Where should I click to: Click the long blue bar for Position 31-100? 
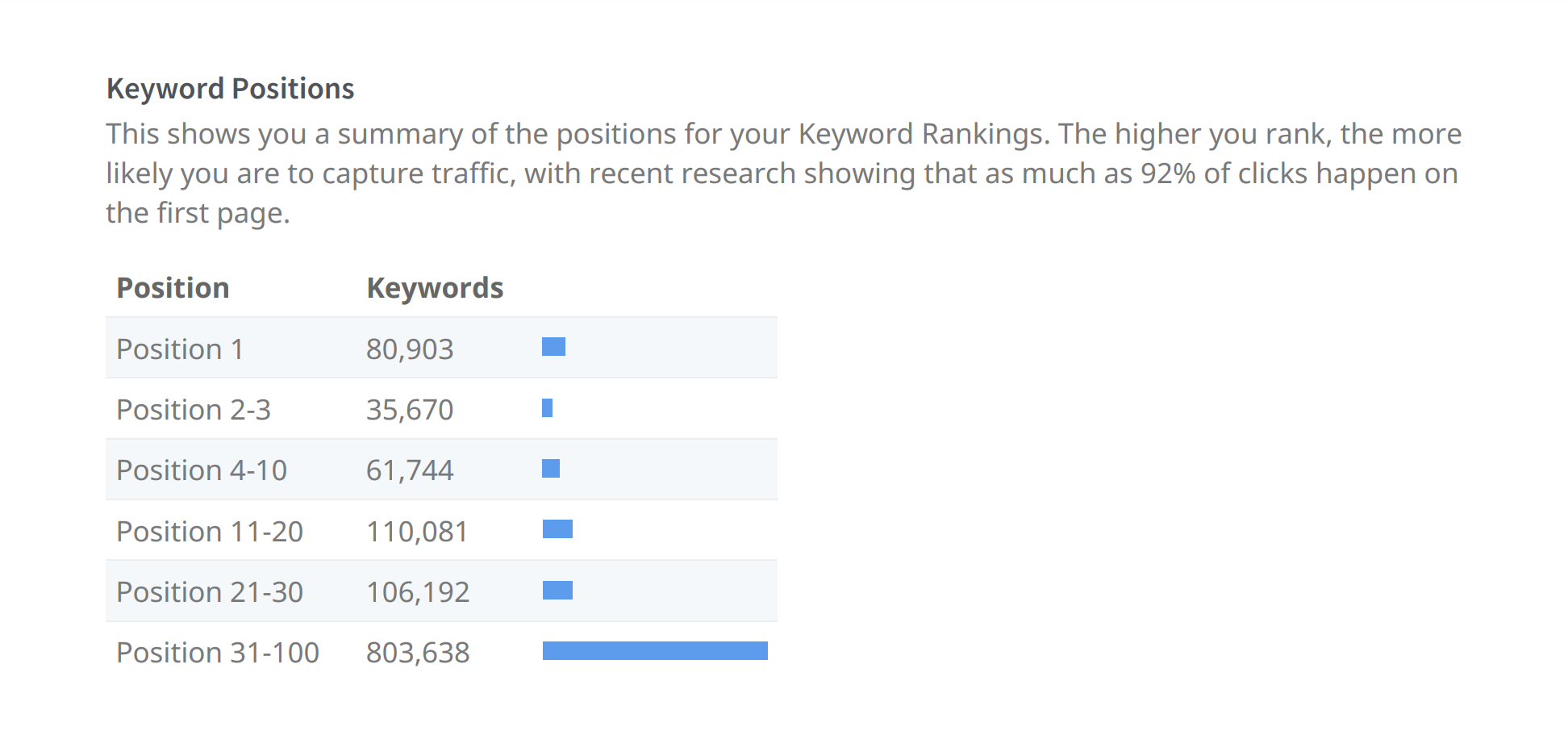coord(655,651)
